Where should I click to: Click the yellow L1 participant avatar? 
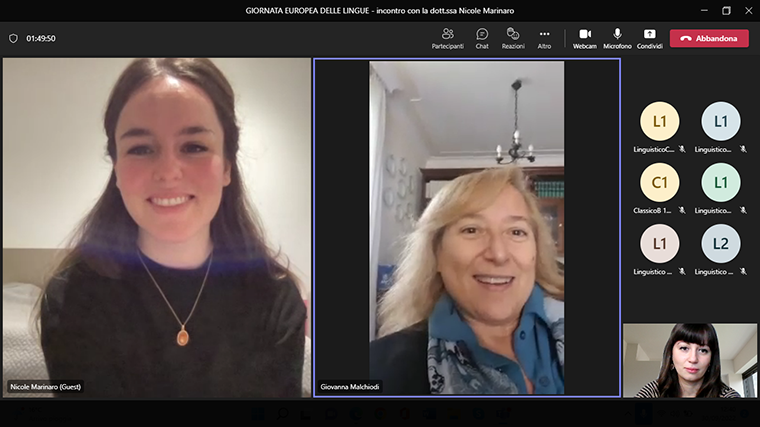(x=659, y=121)
